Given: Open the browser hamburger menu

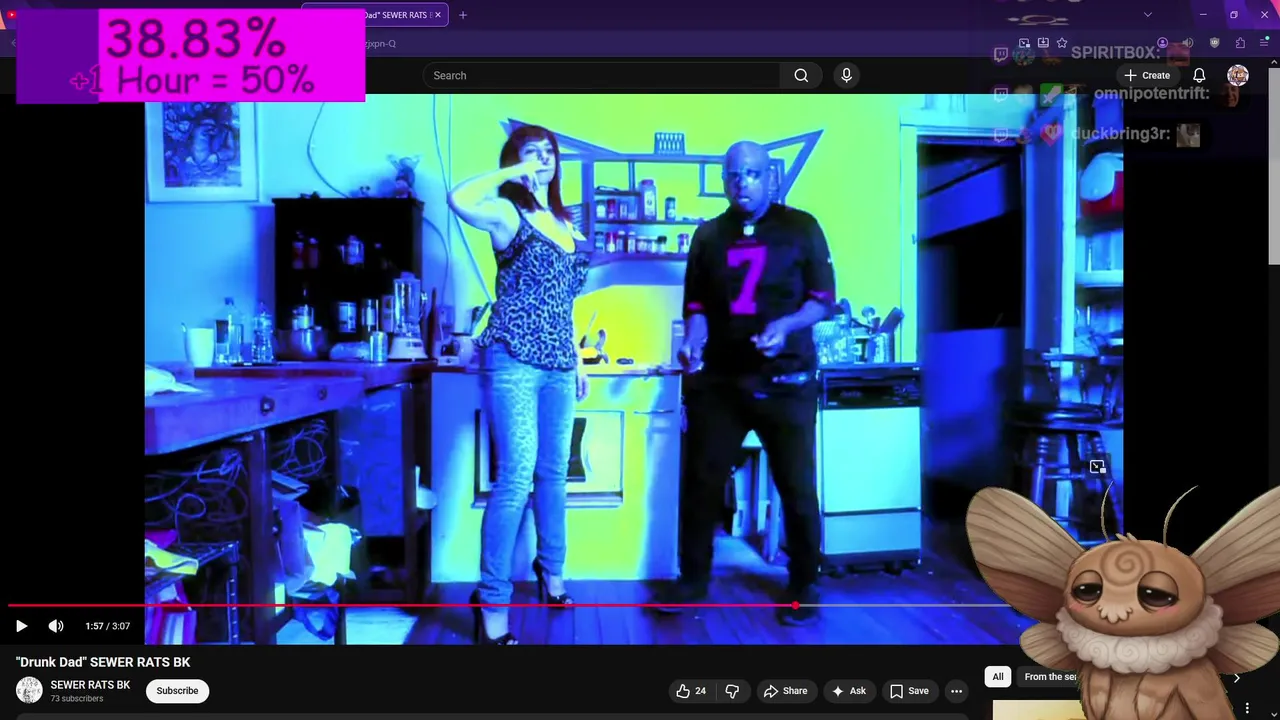Looking at the screenshot, I should (x=1264, y=43).
